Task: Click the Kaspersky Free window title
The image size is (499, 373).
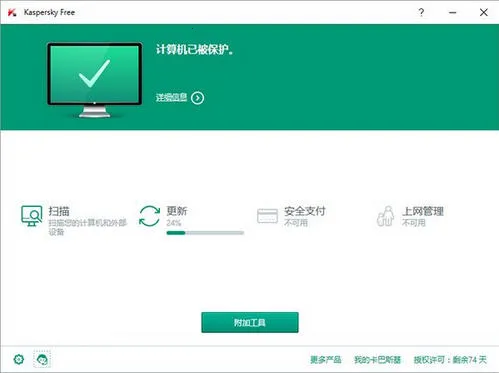Action: coord(49,12)
